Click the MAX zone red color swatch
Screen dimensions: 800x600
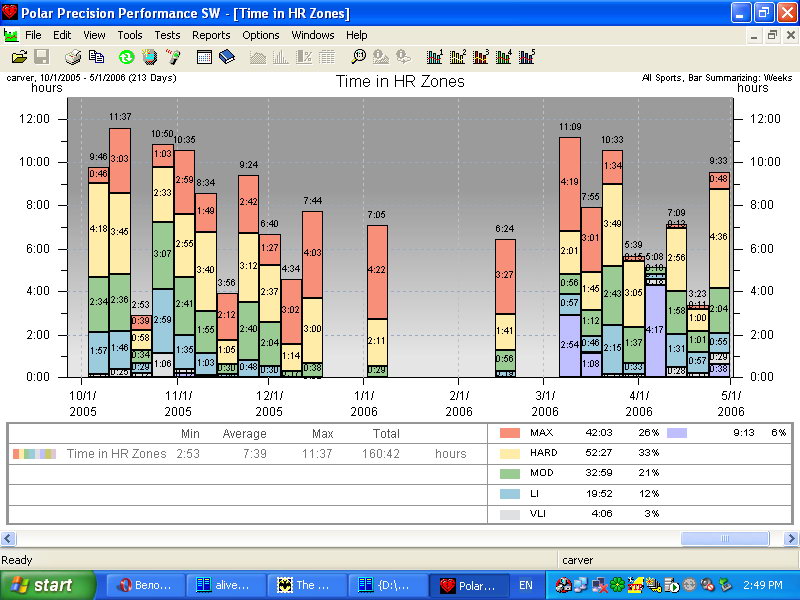pos(510,433)
